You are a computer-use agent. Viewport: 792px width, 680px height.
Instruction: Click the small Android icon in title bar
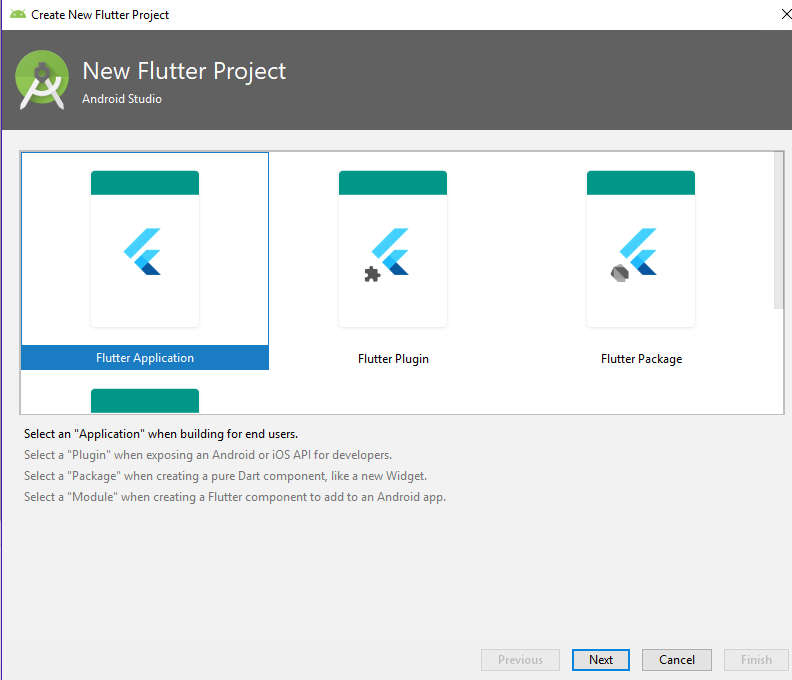[x=18, y=14]
